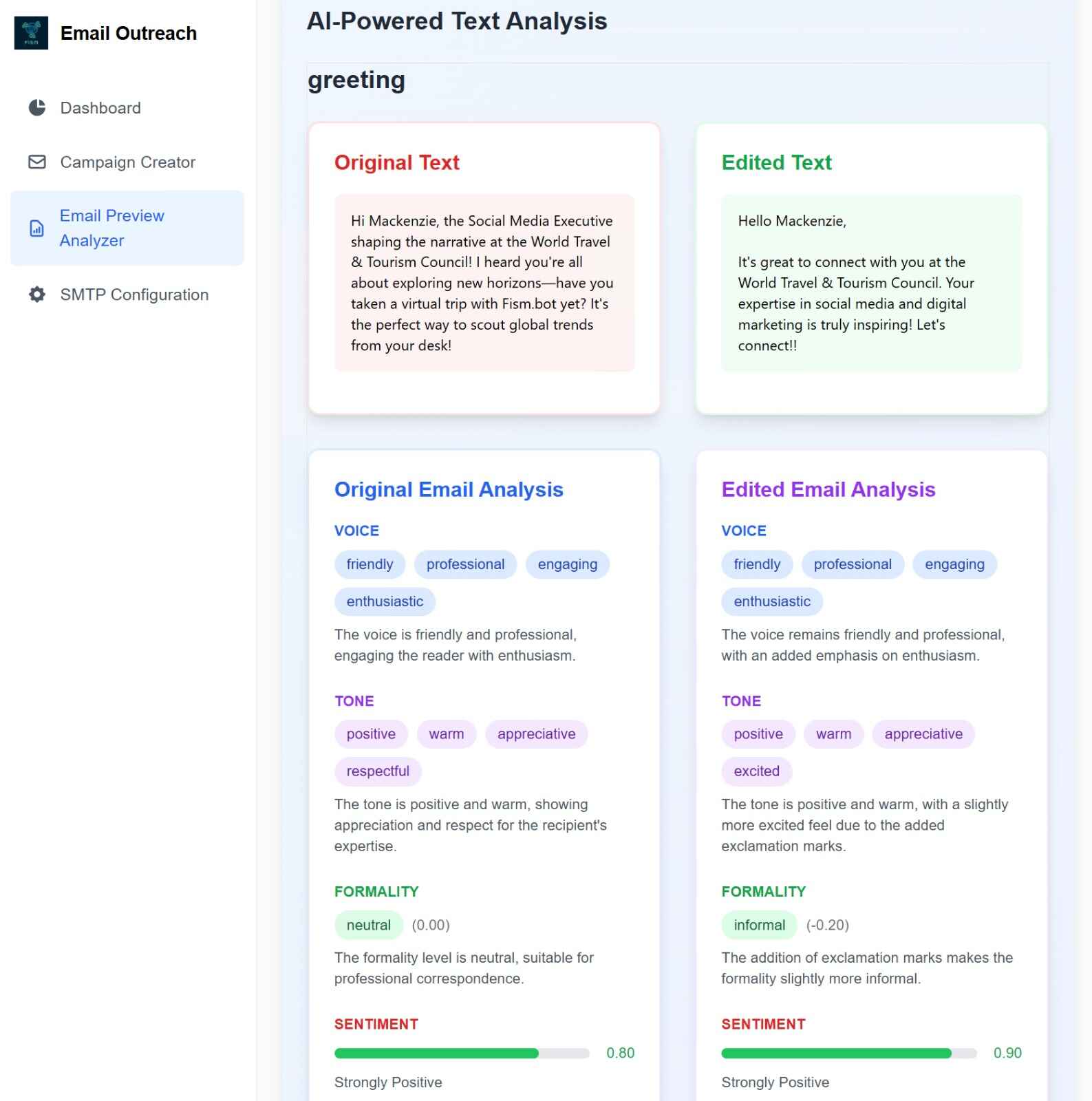Click the SMTP Configuration gear icon
1092x1101 pixels.
[37, 295]
